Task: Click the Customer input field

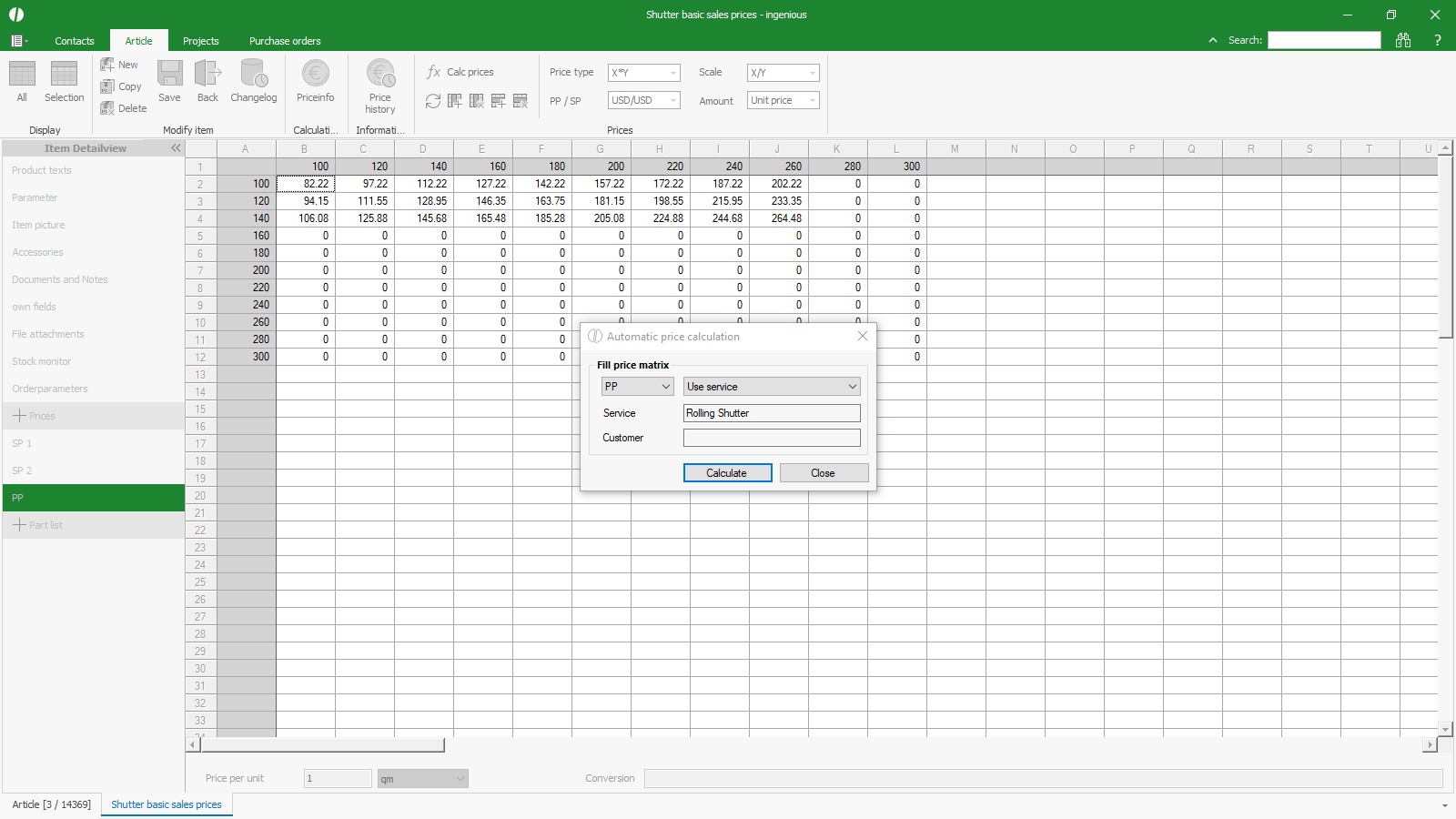Action: (771, 438)
